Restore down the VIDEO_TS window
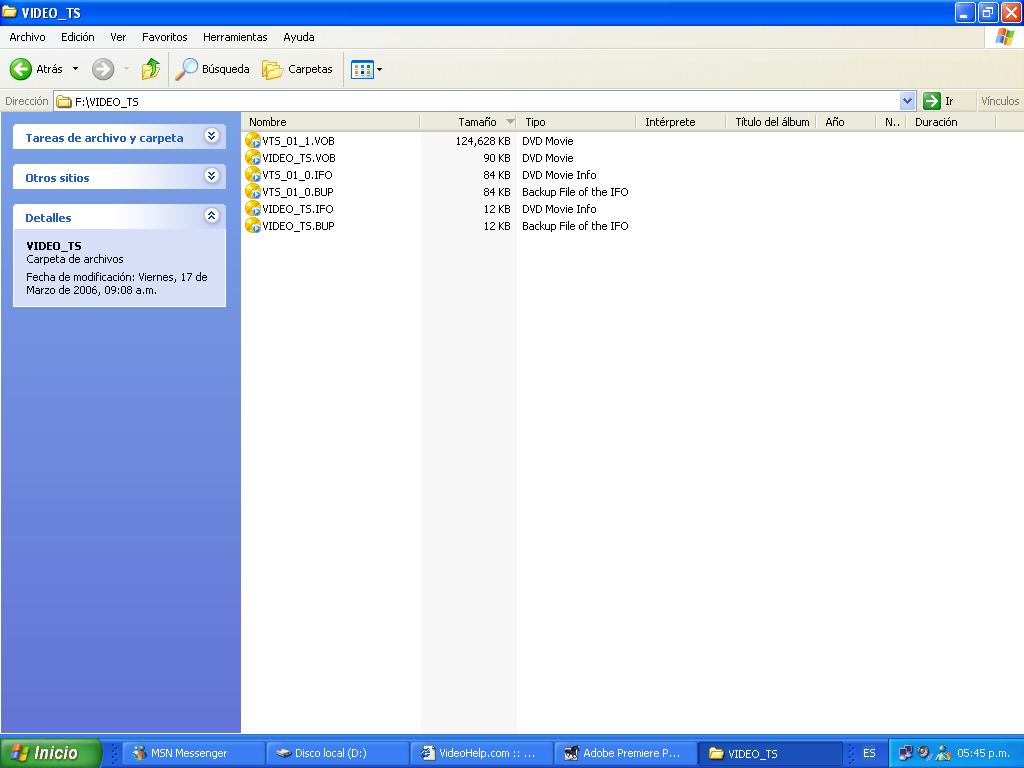The width and height of the screenshot is (1024, 768). [x=987, y=12]
